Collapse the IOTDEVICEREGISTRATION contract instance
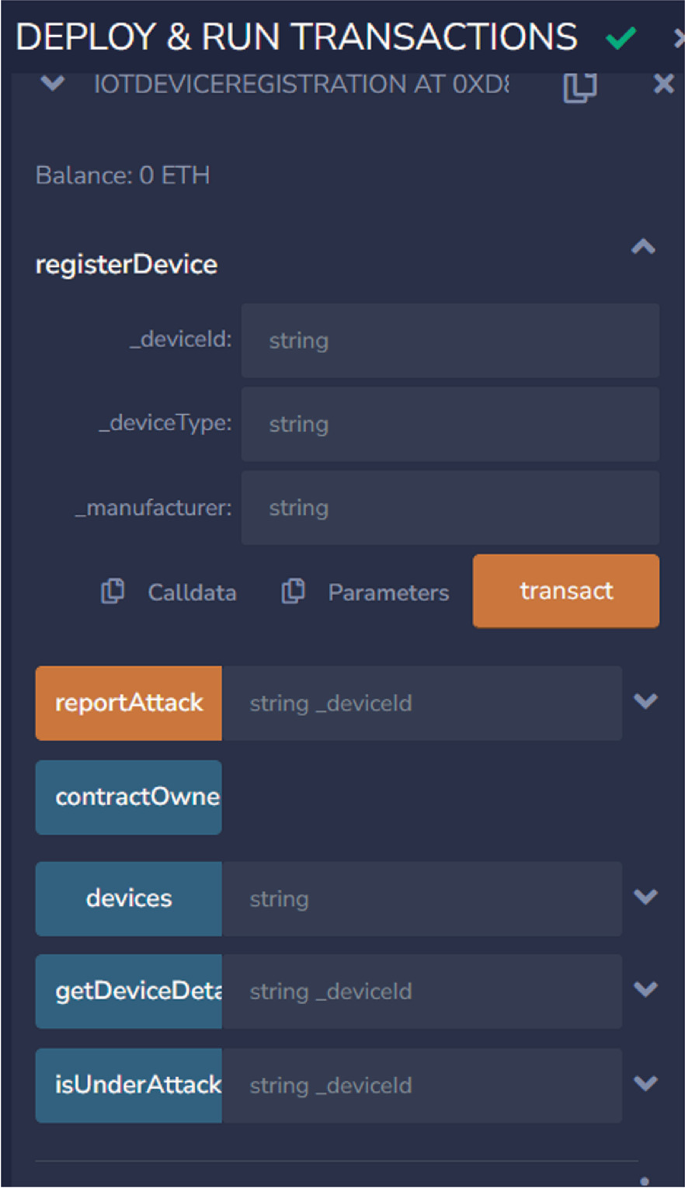Screen dimensions: 685x1188 pyautogui.click(x=52, y=85)
